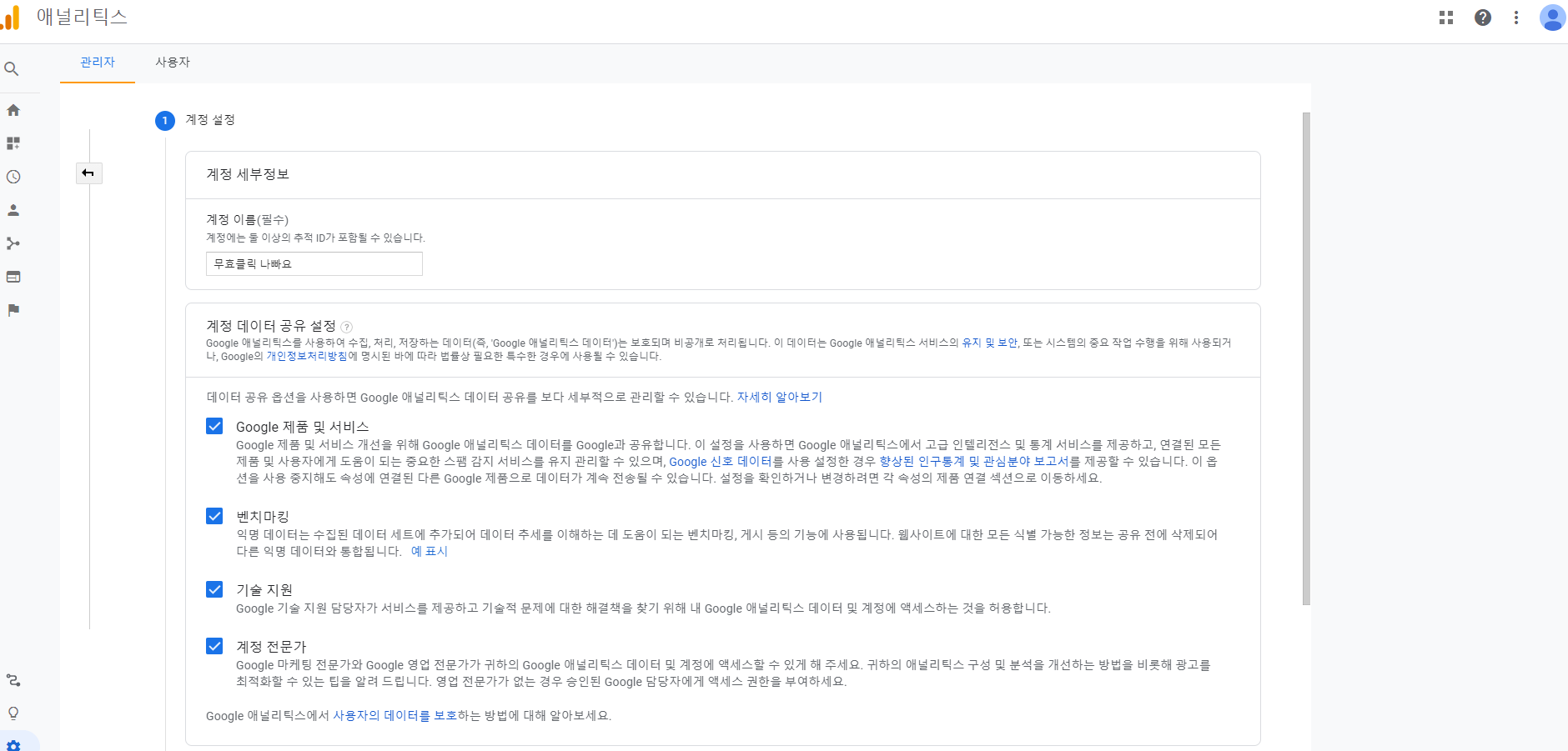The height and width of the screenshot is (751, 1568).
Task: Switch to the 관리자 tab
Action: point(98,63)
